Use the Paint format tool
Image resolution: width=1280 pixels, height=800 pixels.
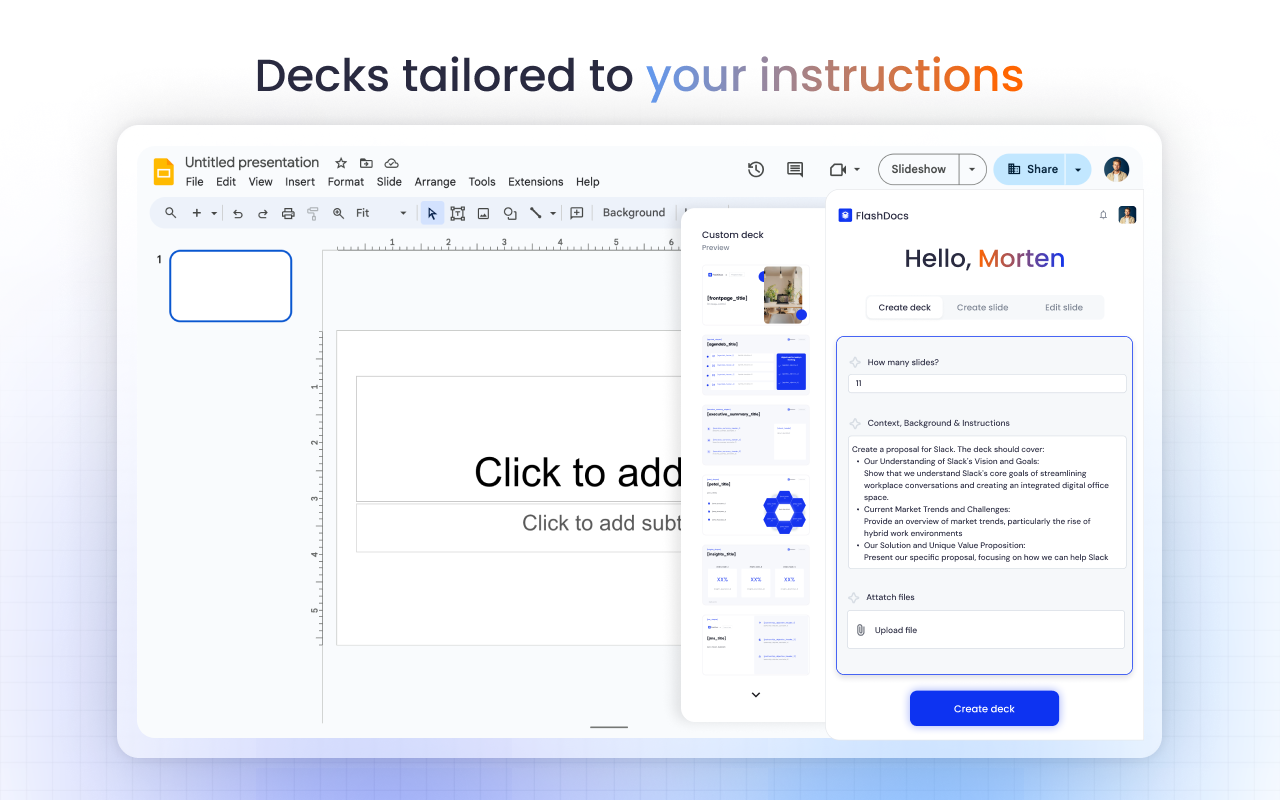312,212
